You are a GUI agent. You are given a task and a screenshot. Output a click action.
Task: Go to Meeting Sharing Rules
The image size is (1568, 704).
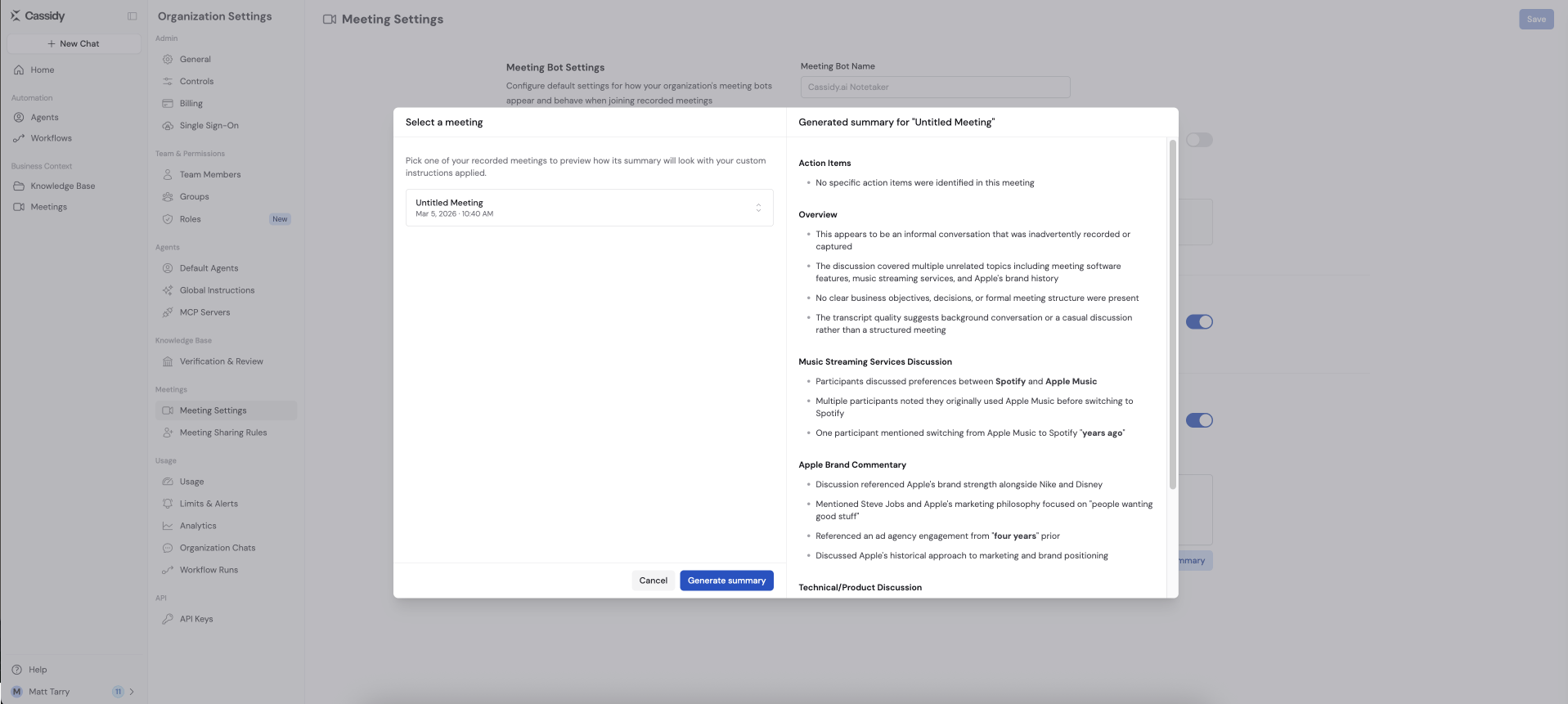pyautogui.click(x=226, y=433)
